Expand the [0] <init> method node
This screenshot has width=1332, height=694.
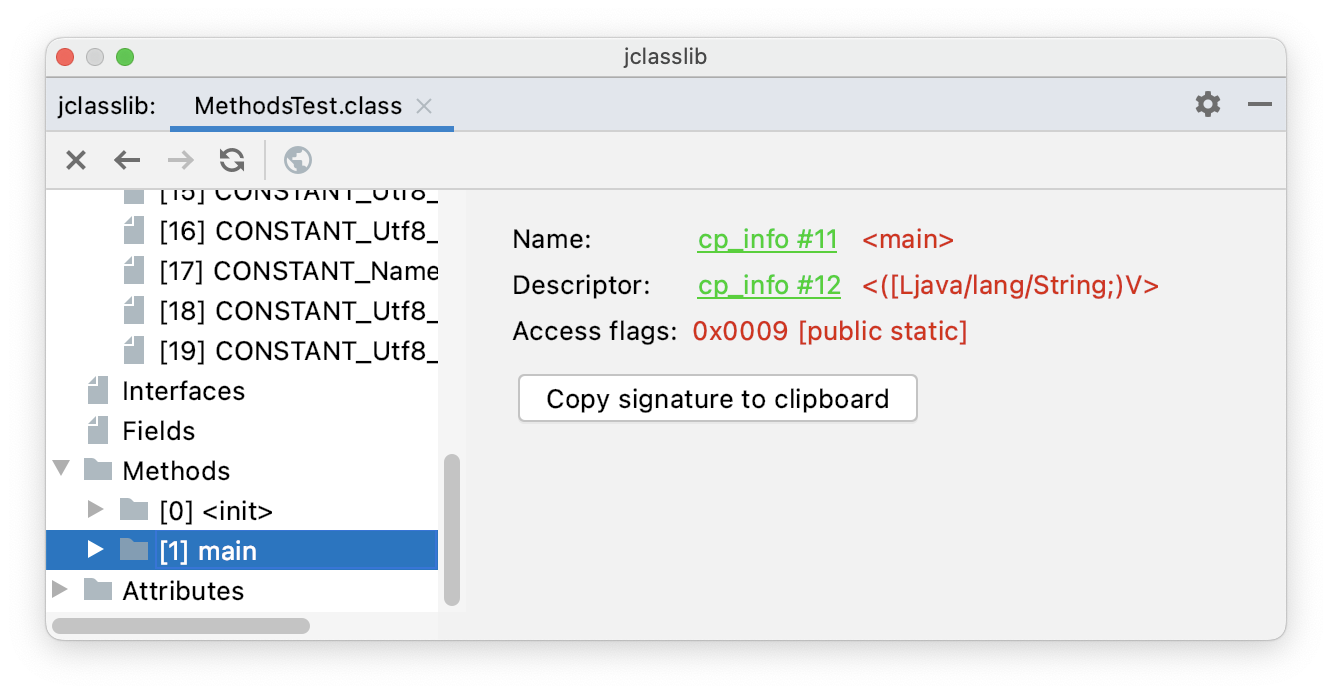[x=96, y=510]
